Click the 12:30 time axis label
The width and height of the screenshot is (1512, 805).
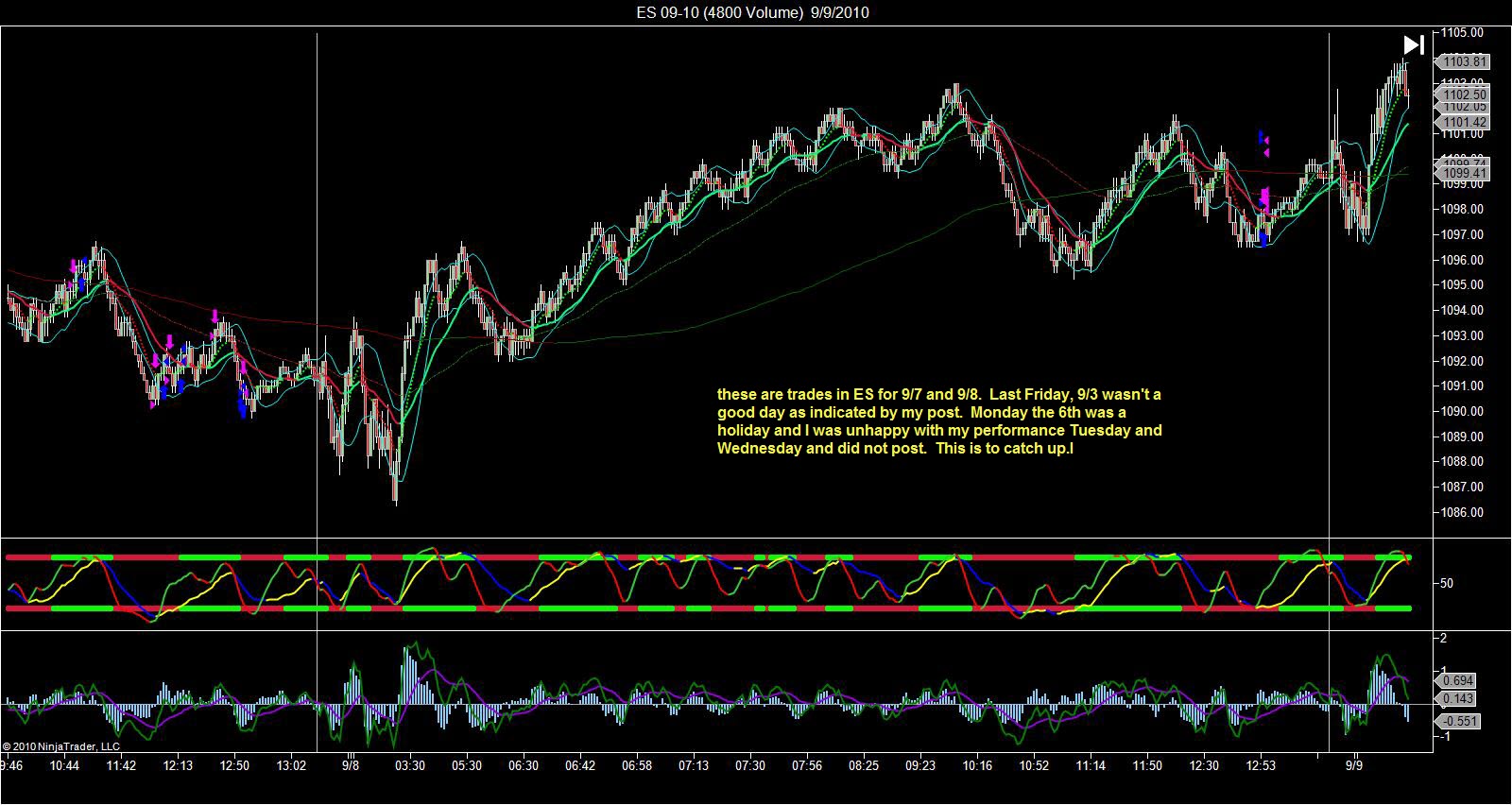[x=1204, y=765]
